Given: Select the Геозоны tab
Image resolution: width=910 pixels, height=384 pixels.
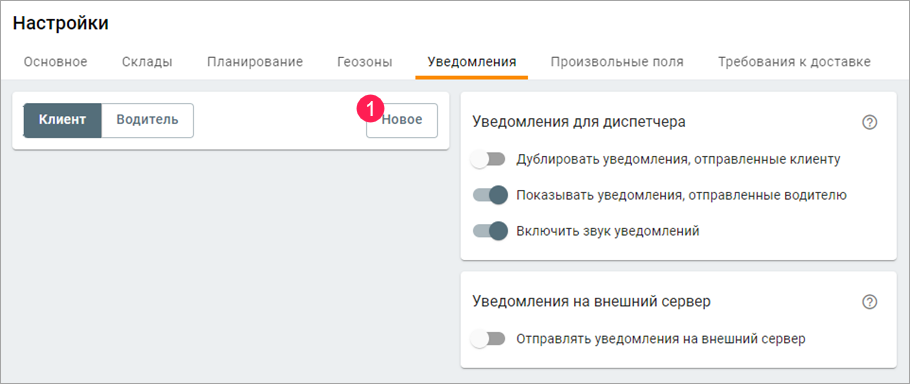Looking at the screenshot, I should [365, 62].
